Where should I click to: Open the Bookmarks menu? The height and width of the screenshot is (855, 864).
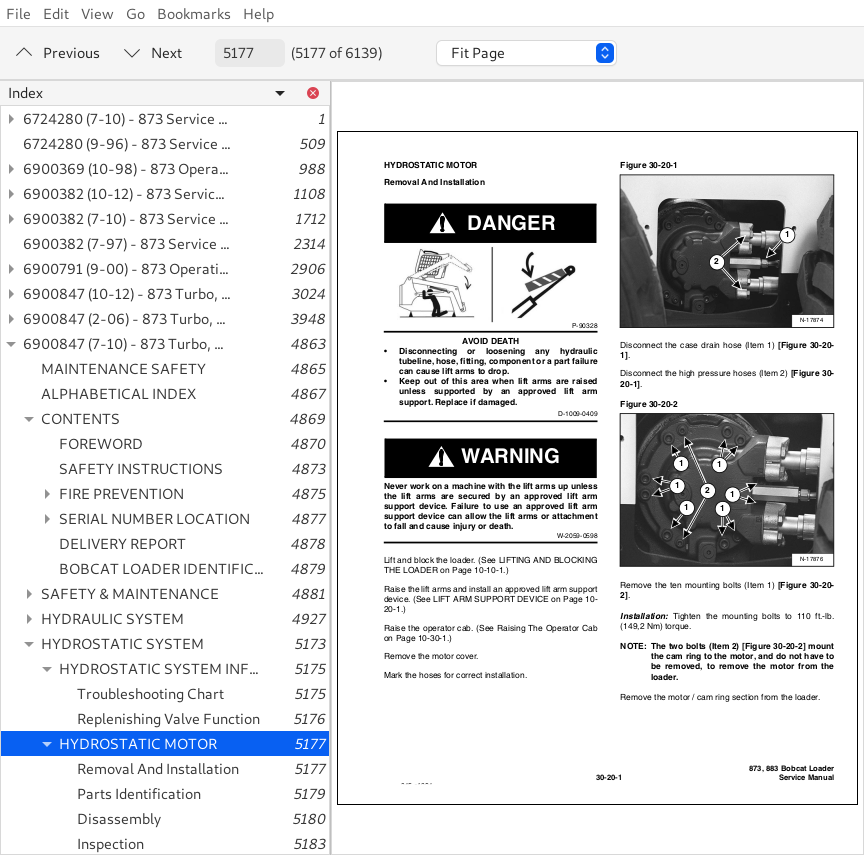click(193, 14)
